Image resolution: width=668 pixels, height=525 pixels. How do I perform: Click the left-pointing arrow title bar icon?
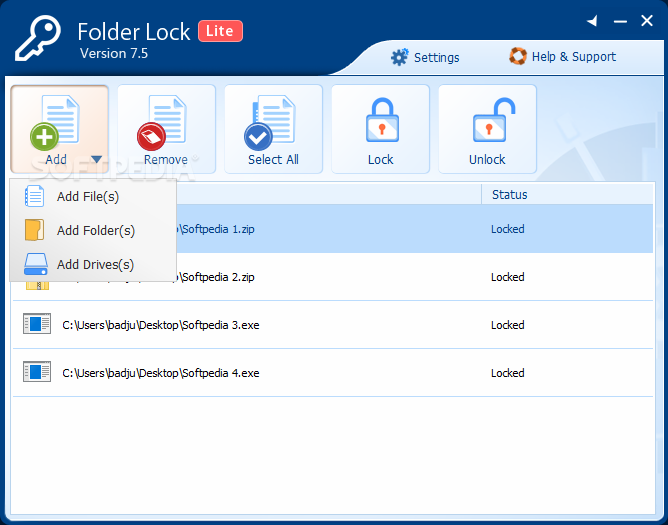592,21
